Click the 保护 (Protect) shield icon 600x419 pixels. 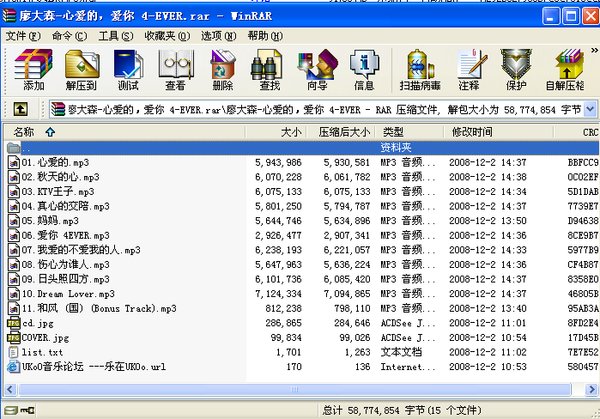(x=516, y=70)
